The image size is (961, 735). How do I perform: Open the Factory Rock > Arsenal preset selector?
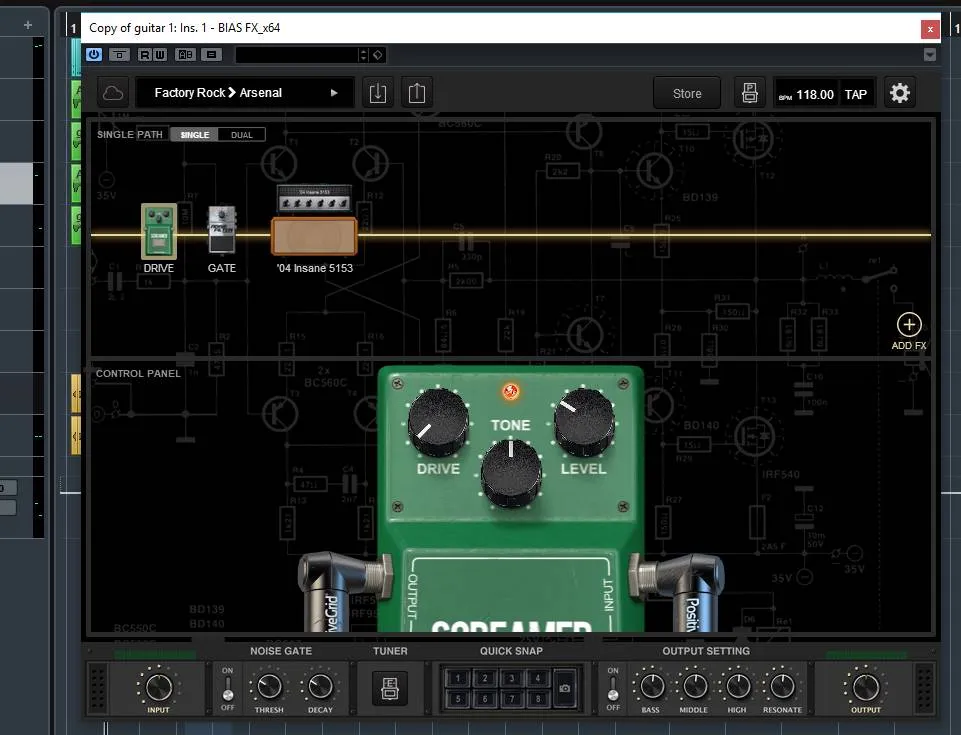(x=245, y=93)
